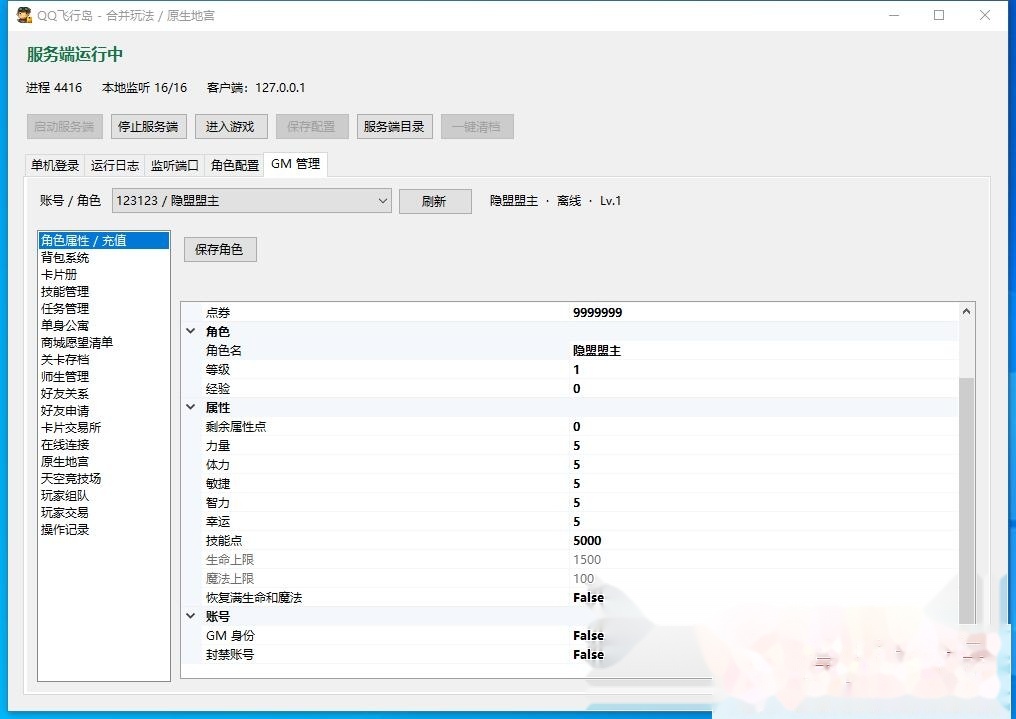Image resolution: width=1016 pixels, height=719 pixels.
Task: Click the 服务端运行中 heading
Action: pyautogui.click(x=75, y=54)
